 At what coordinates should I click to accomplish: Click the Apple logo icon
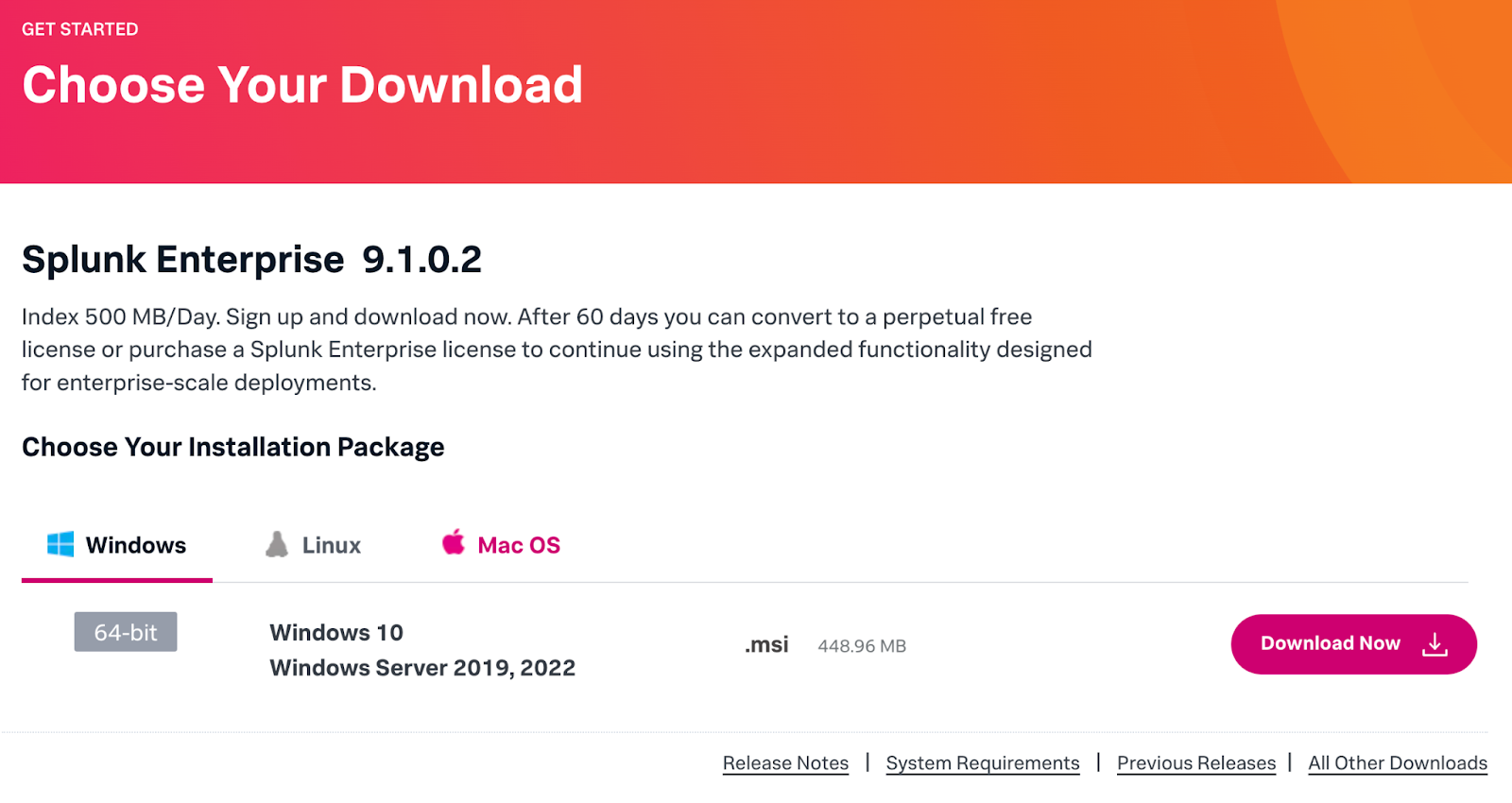(454, 542)
